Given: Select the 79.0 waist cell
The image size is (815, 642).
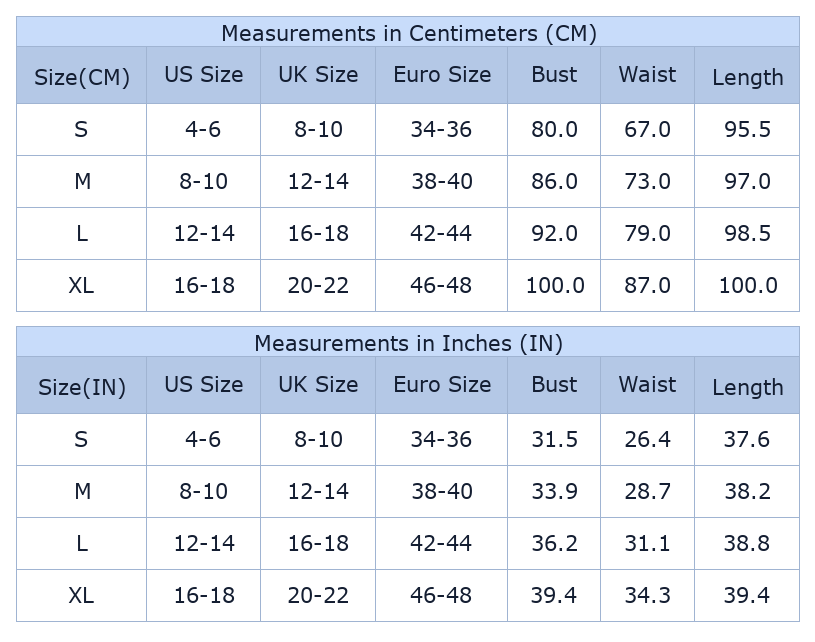Looking at the screenshot, I should (647, 234).
